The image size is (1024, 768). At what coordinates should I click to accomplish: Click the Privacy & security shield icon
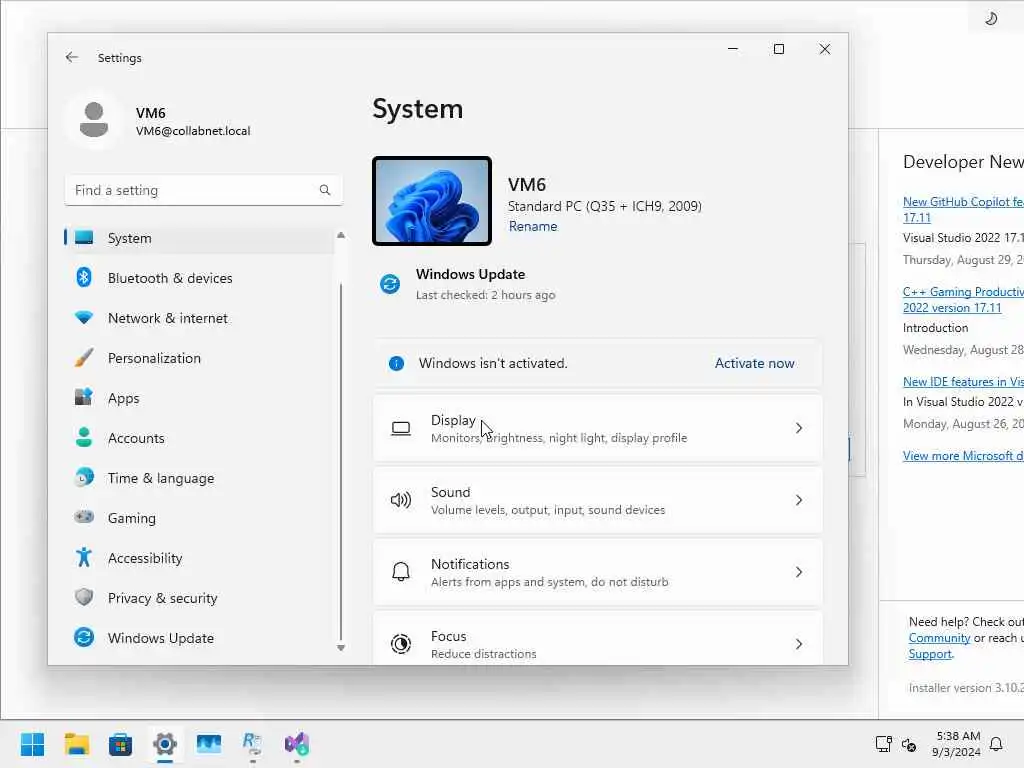(84, 597)
